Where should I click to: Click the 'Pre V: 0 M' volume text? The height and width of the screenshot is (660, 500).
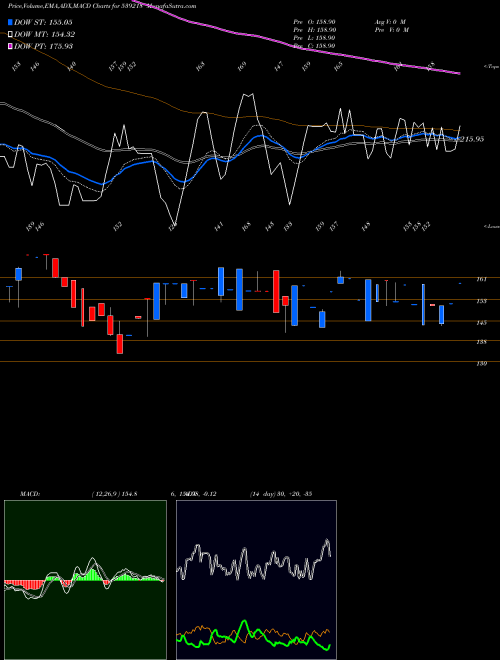point(392,29)
